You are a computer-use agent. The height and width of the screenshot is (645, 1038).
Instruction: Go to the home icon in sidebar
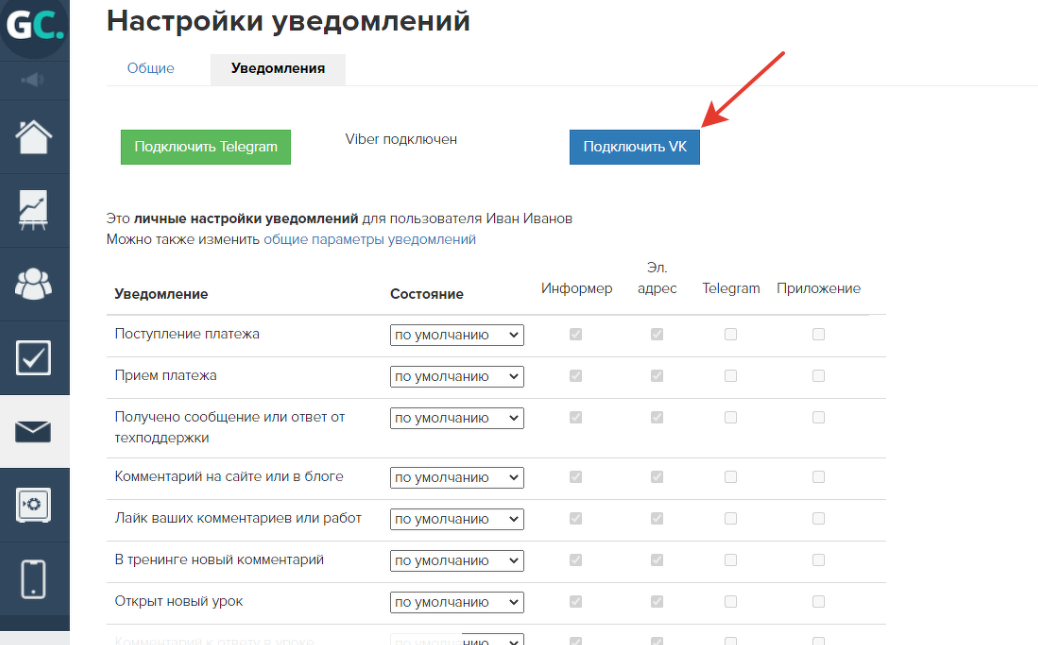[33, 137]
